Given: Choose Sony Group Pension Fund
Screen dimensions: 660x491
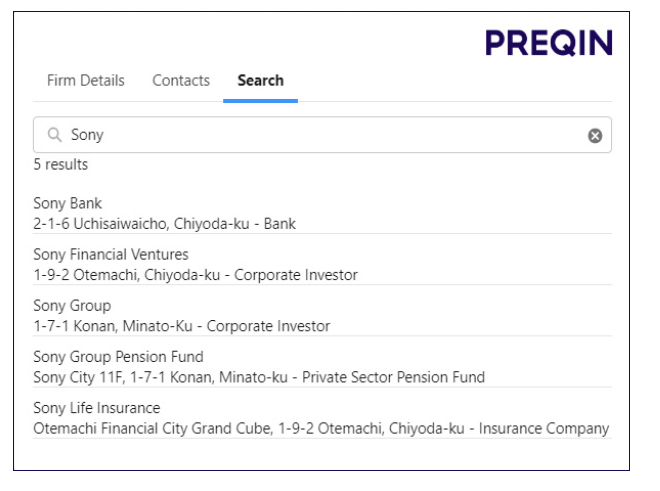Looking at the screenshot, I should coord(118,357).
